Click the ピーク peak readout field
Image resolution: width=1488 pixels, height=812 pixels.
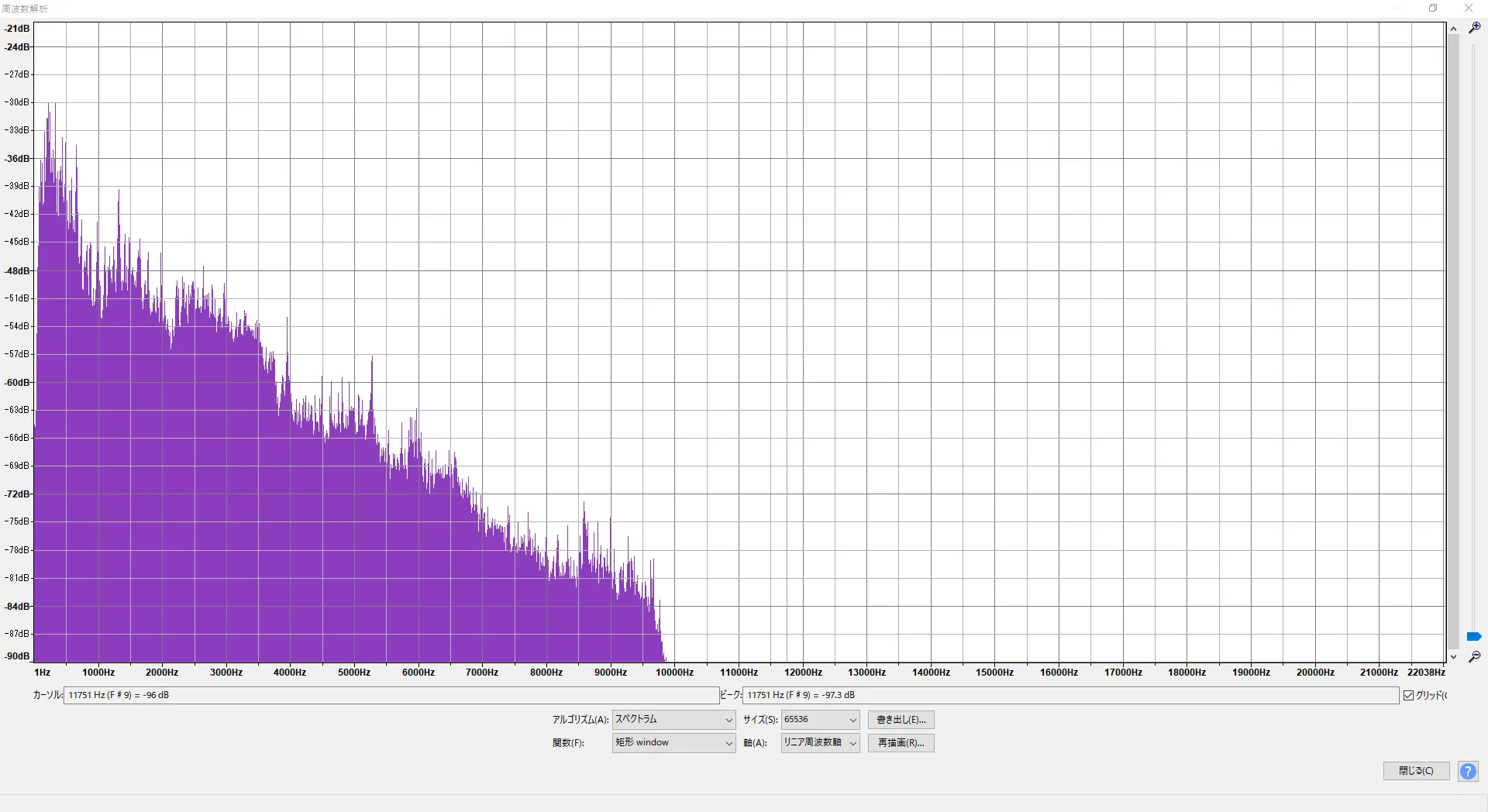pos(1070,695)
